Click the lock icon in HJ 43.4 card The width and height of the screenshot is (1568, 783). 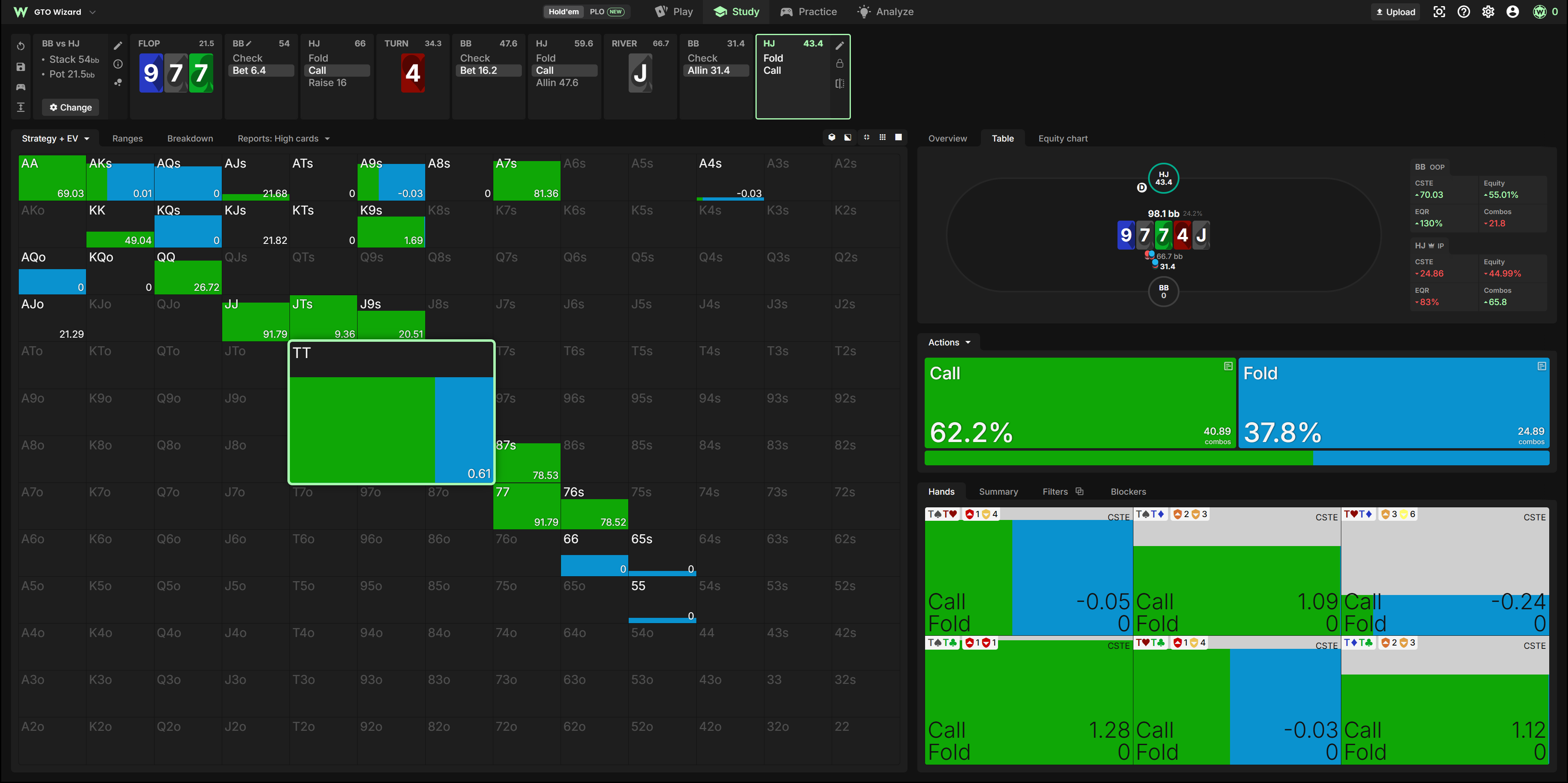[839, 64]
